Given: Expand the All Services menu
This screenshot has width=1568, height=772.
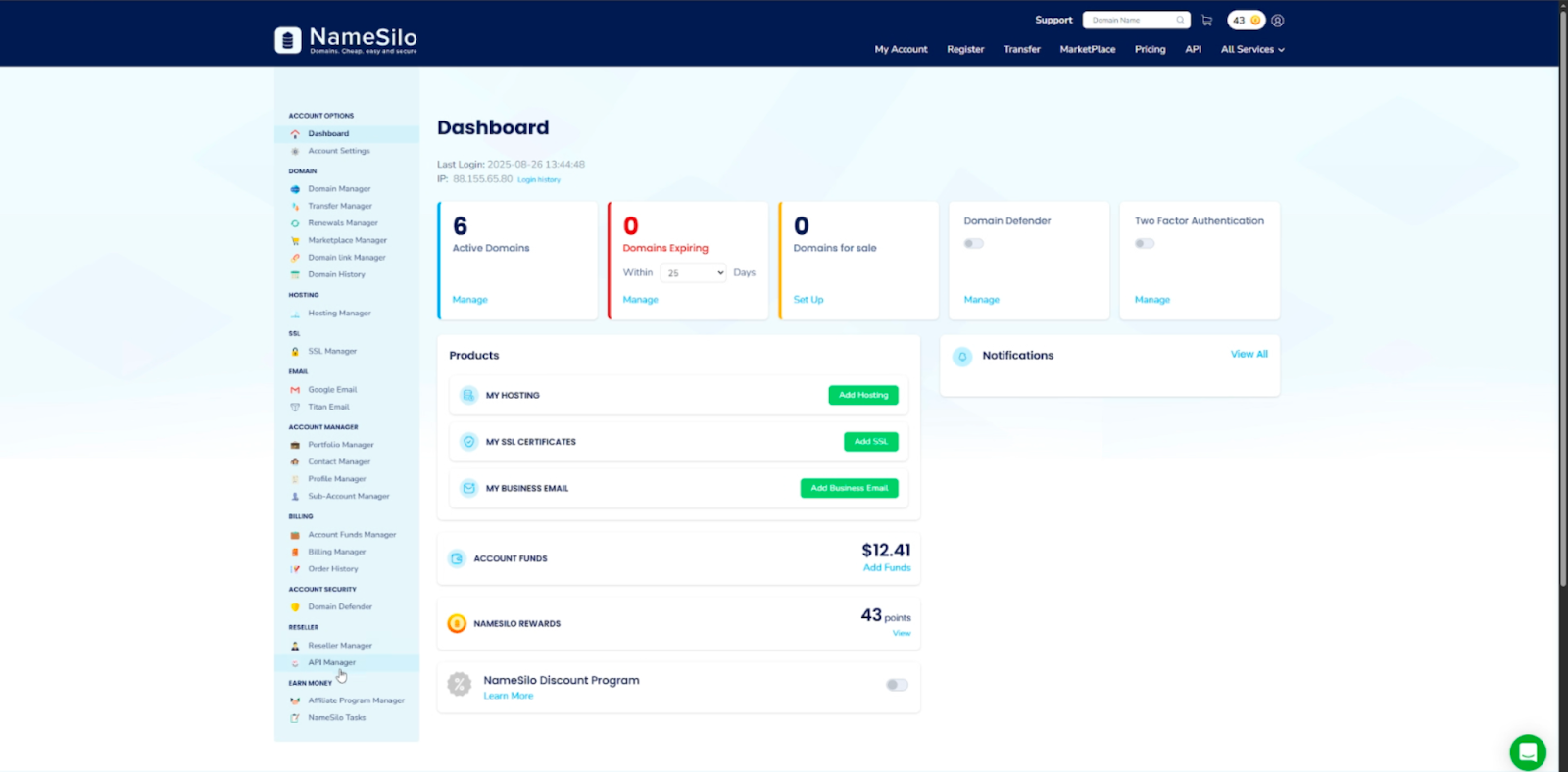Looking at the screenshot, I should (x=1252, y=49).
